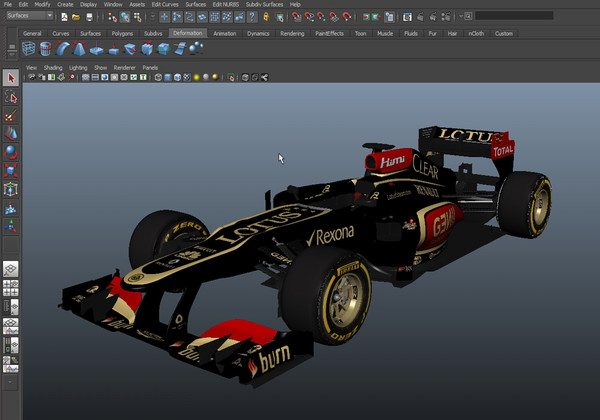
Task: Open viewport Panels menu
Action: point(150,68)
